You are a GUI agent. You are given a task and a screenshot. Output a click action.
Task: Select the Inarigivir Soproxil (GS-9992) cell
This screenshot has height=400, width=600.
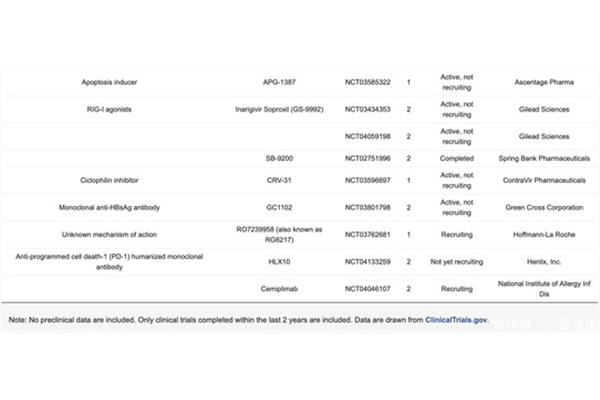(x=279, y=109)
